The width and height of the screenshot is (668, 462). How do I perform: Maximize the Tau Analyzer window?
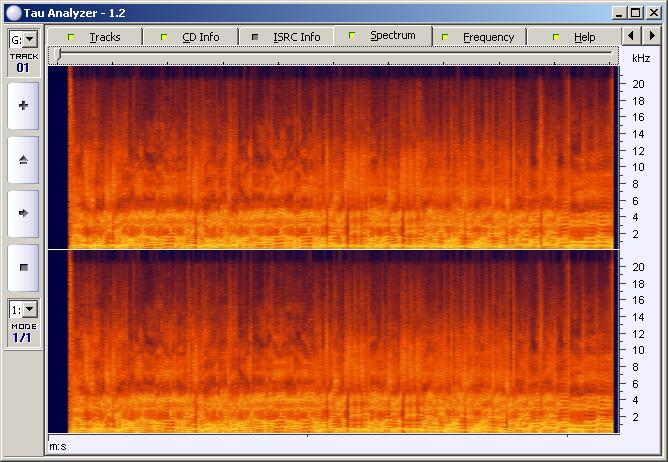click(637, 12)
